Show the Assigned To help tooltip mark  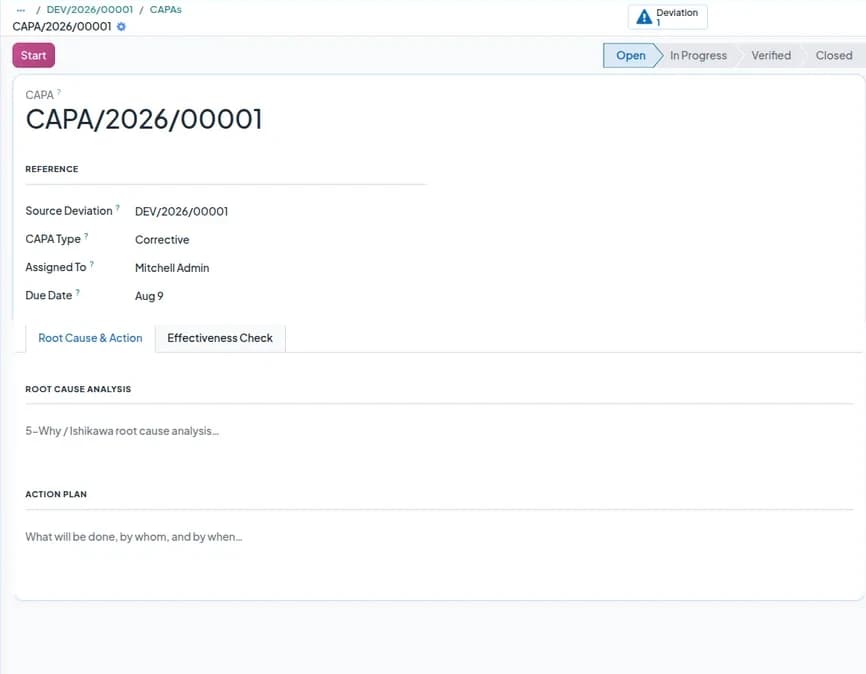pyautogui.click(x=92, y=264)
